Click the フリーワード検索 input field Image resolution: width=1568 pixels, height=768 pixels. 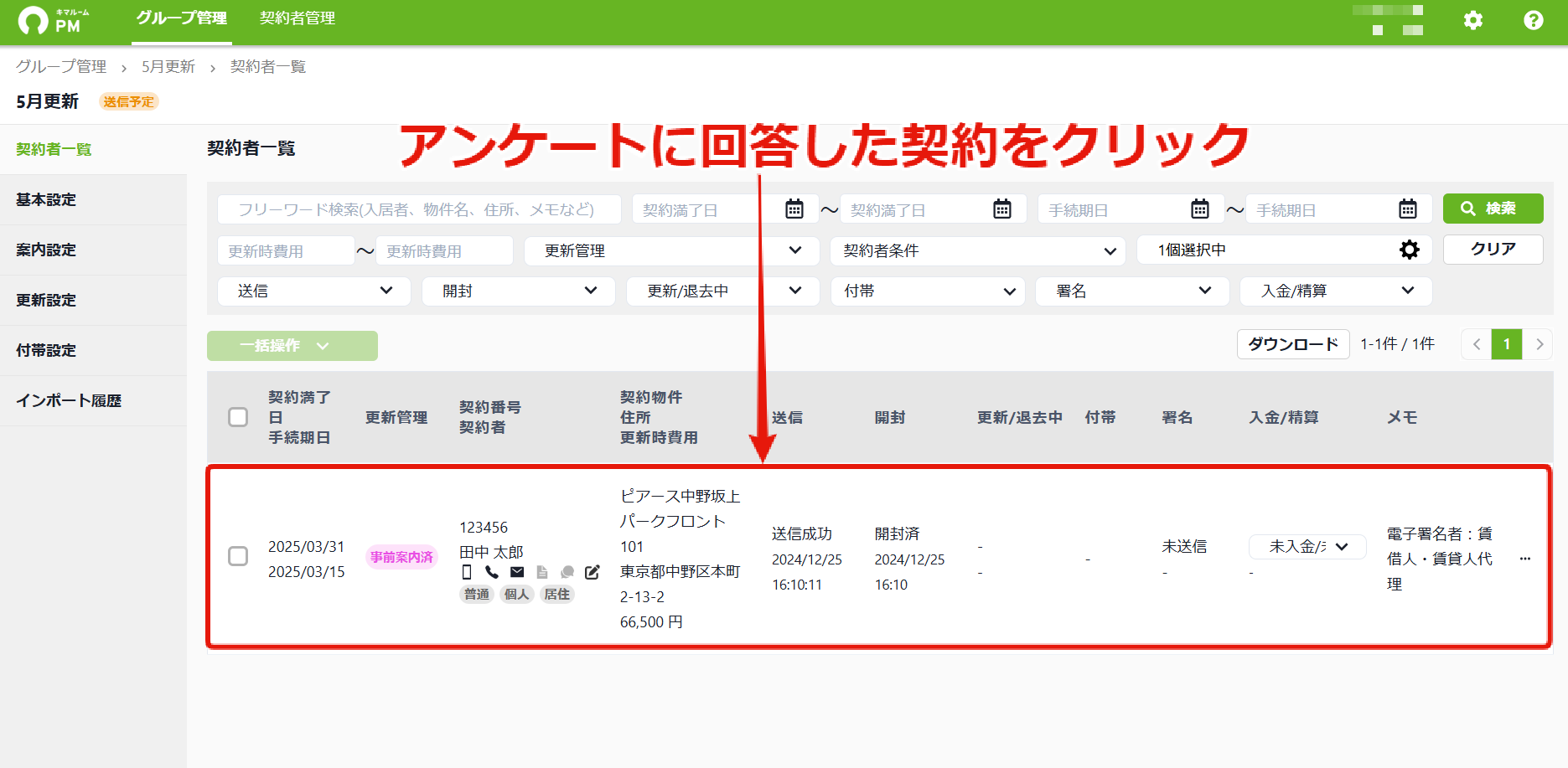pos(419,209)
